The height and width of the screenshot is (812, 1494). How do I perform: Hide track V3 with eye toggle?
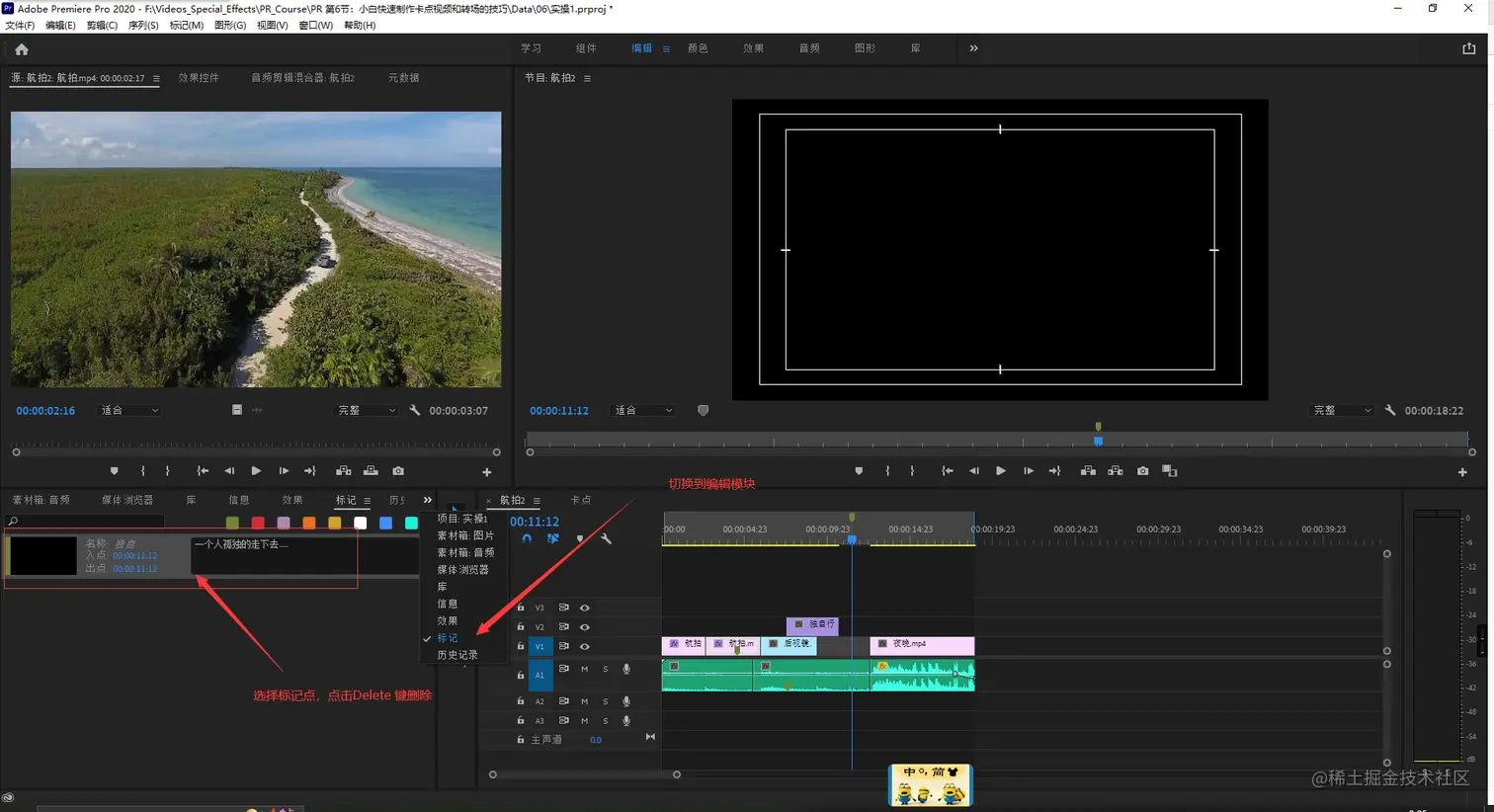[x=584, y=608]
